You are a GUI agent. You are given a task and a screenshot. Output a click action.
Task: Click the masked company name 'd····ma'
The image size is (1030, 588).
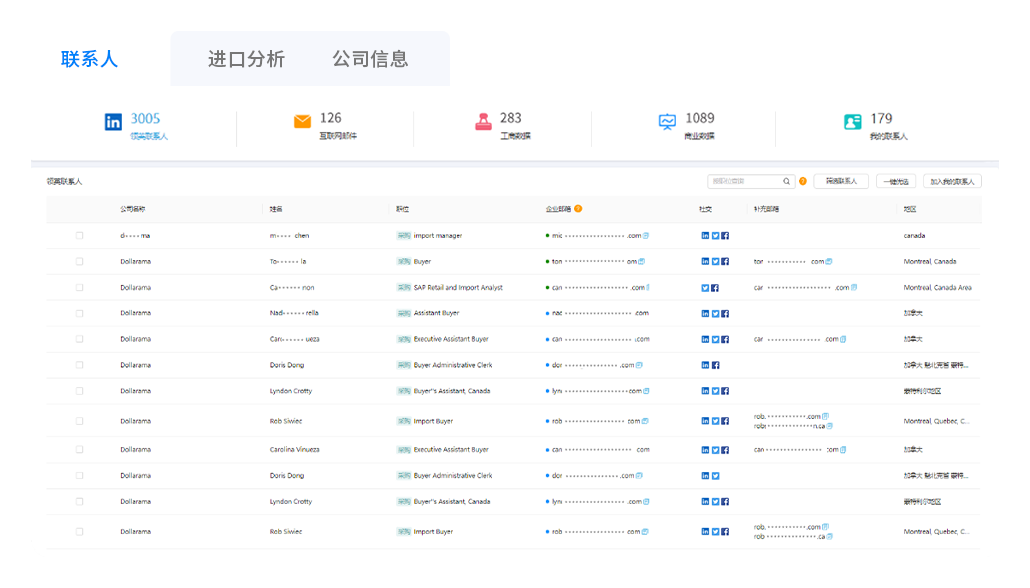point(135,236)
